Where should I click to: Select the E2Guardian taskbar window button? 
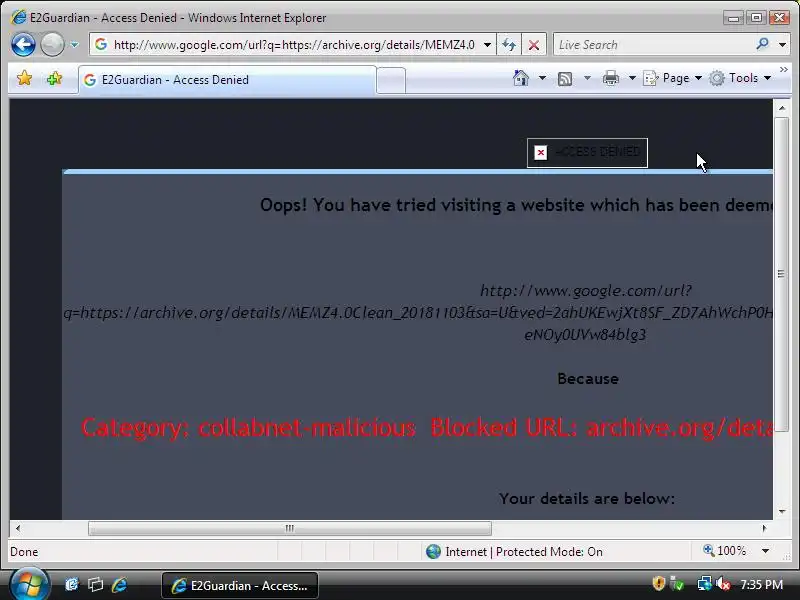(x=240, y=585)
